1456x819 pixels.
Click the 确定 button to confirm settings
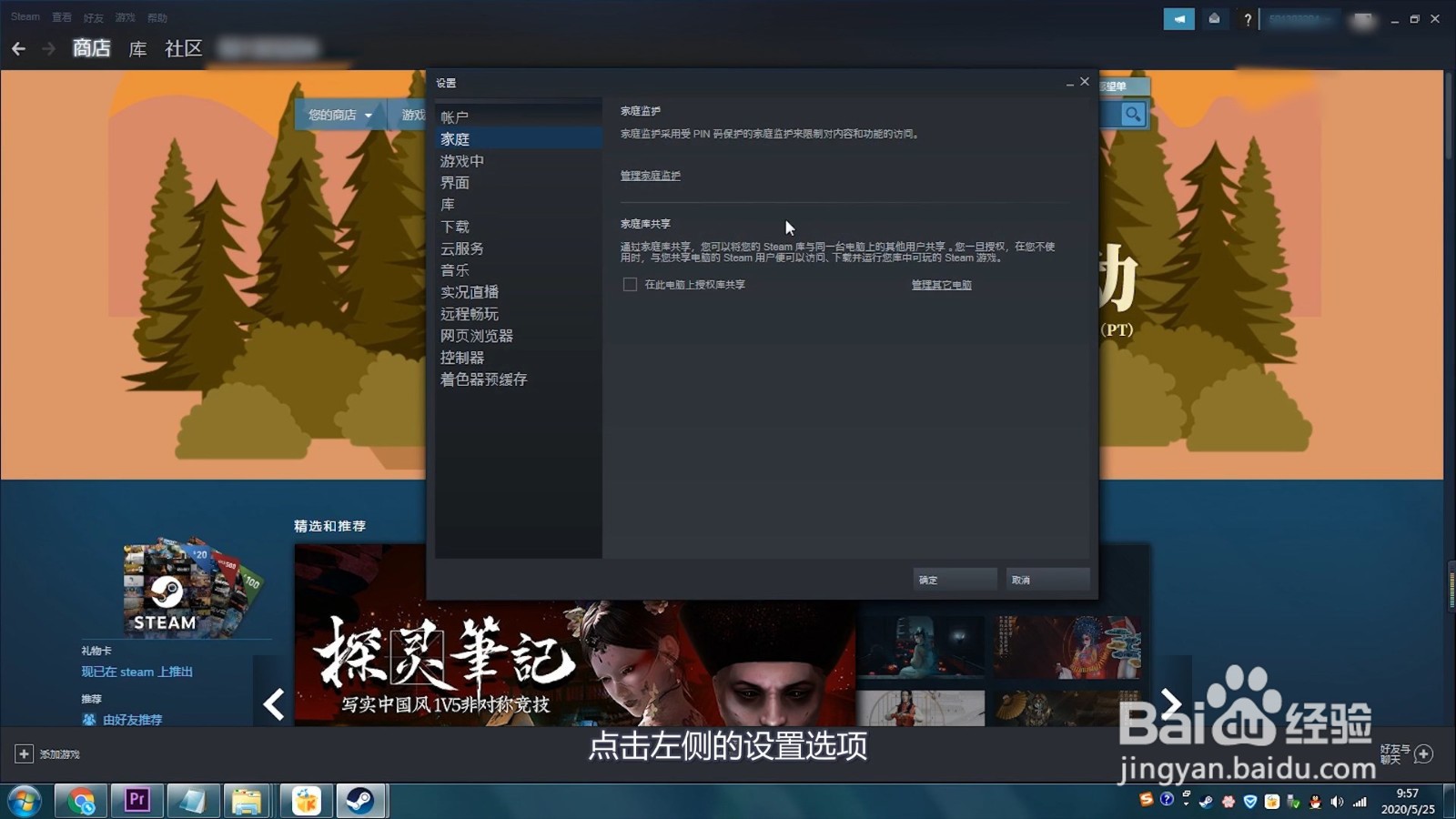pos(954,579)
